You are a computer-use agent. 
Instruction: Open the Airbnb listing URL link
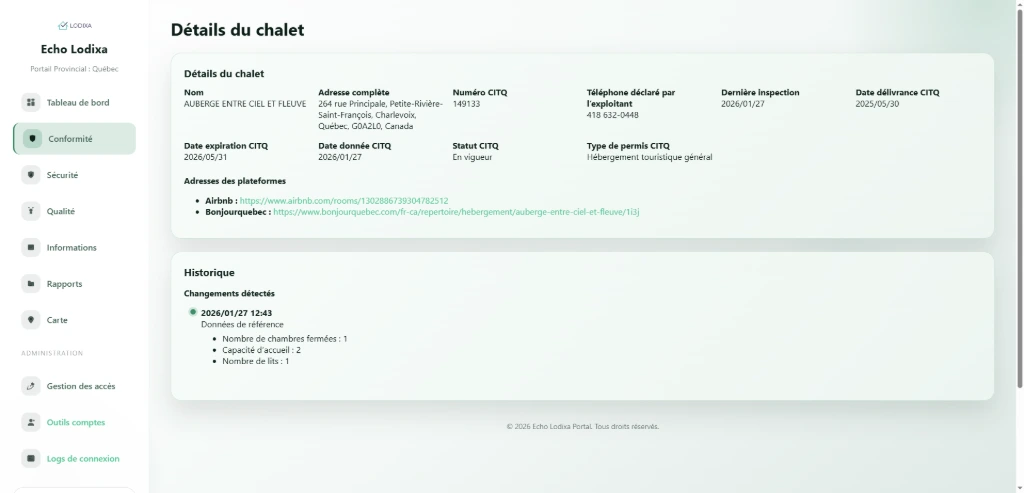344,201
